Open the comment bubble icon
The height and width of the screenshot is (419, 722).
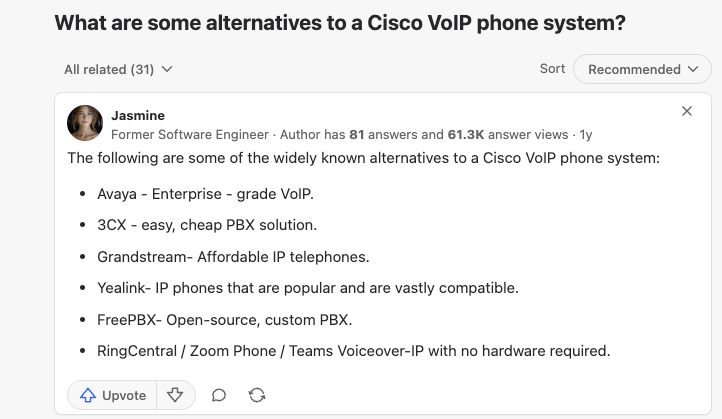(219, 395)
